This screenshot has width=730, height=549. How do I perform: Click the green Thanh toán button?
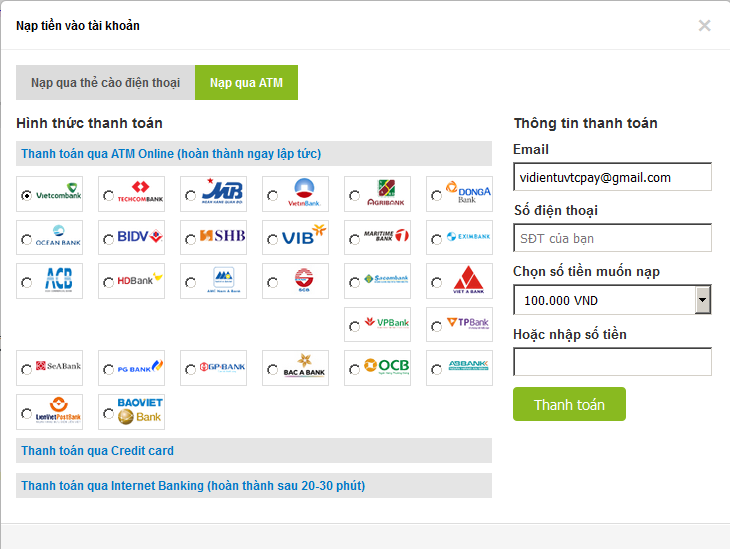click(x=569, y=404)
